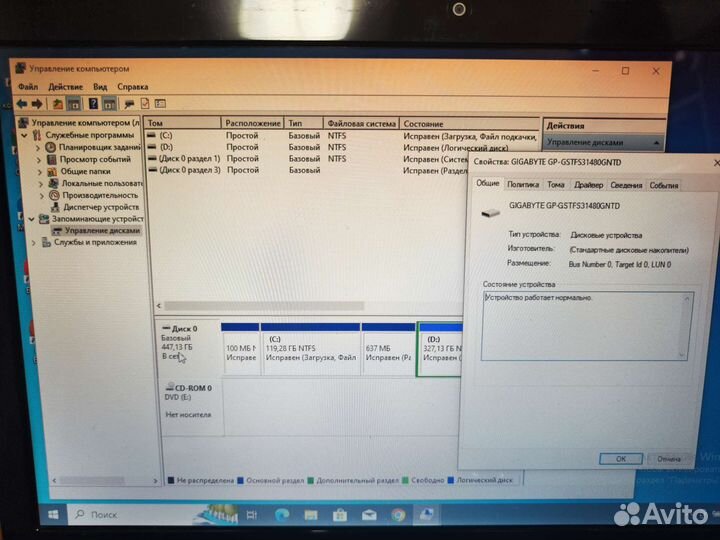Open the Файл menu
The image size is (720, 540).
coord(28,86)
